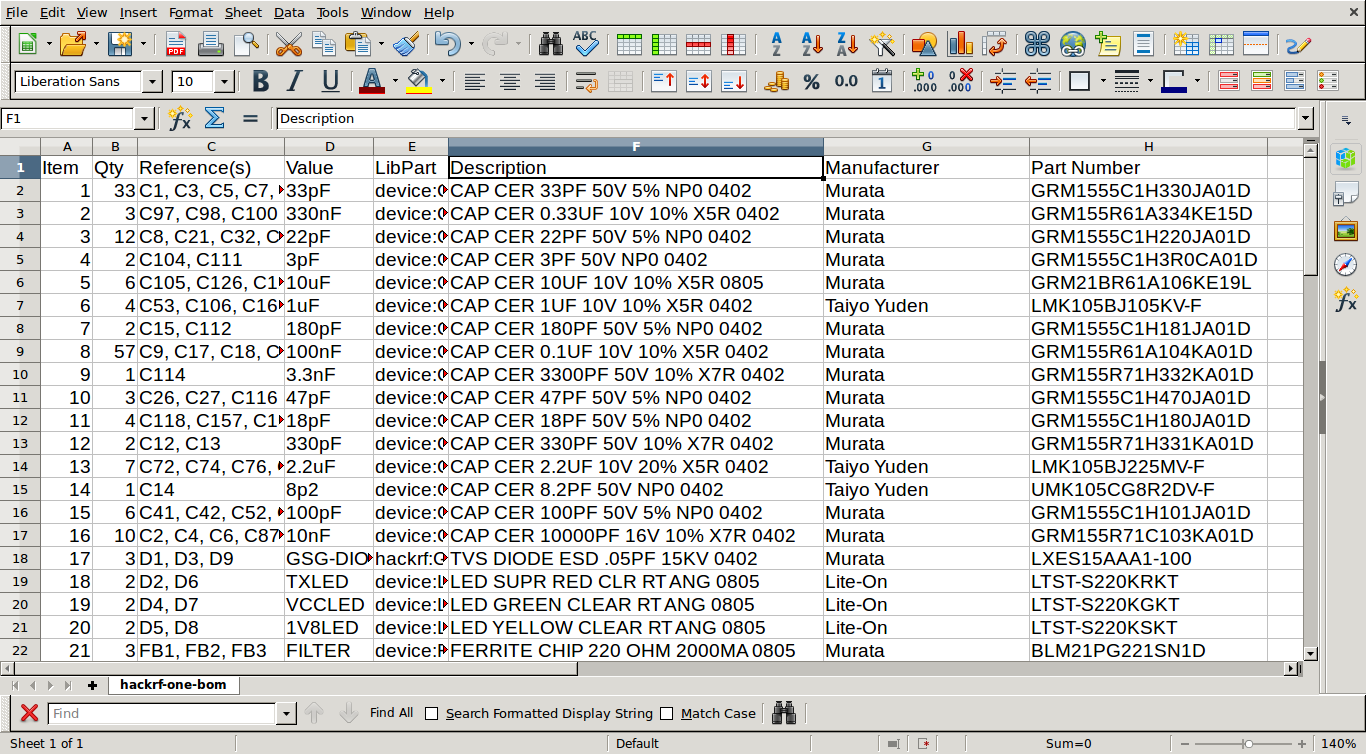Toggle wrap text icon
This screenshot has width=1366, height=754.
pyautogui.click(x=587, y=82)
